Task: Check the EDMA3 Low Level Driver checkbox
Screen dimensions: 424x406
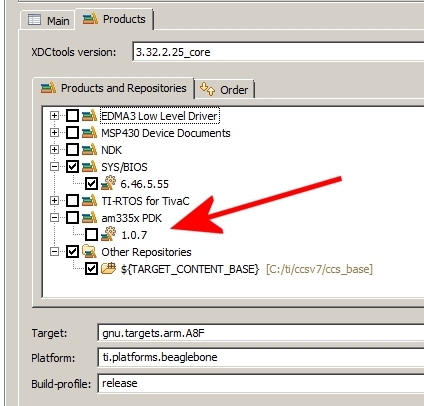Action: coord(72,116)
